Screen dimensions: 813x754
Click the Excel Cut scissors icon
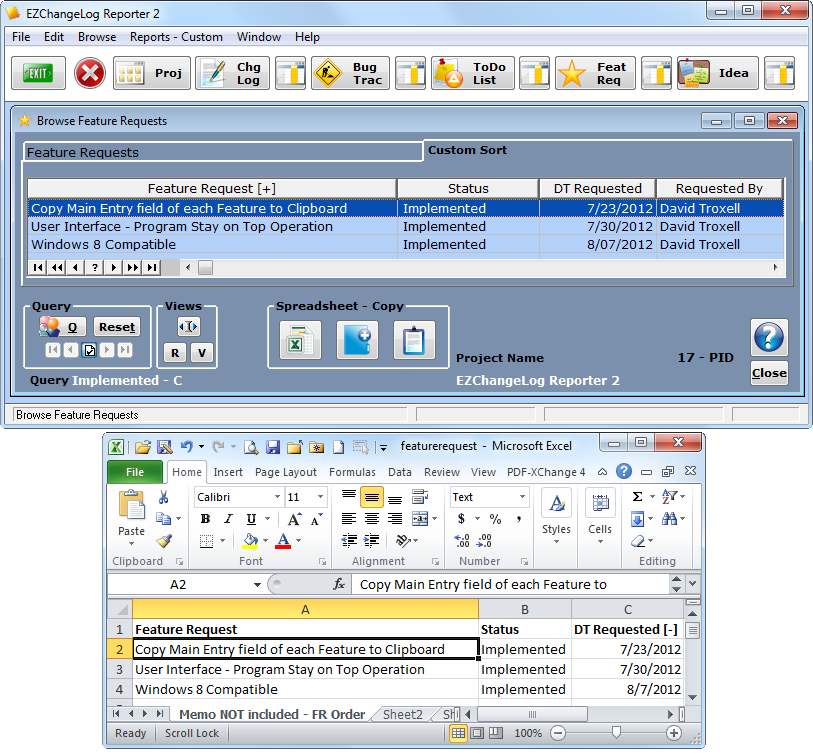point(163,498)
